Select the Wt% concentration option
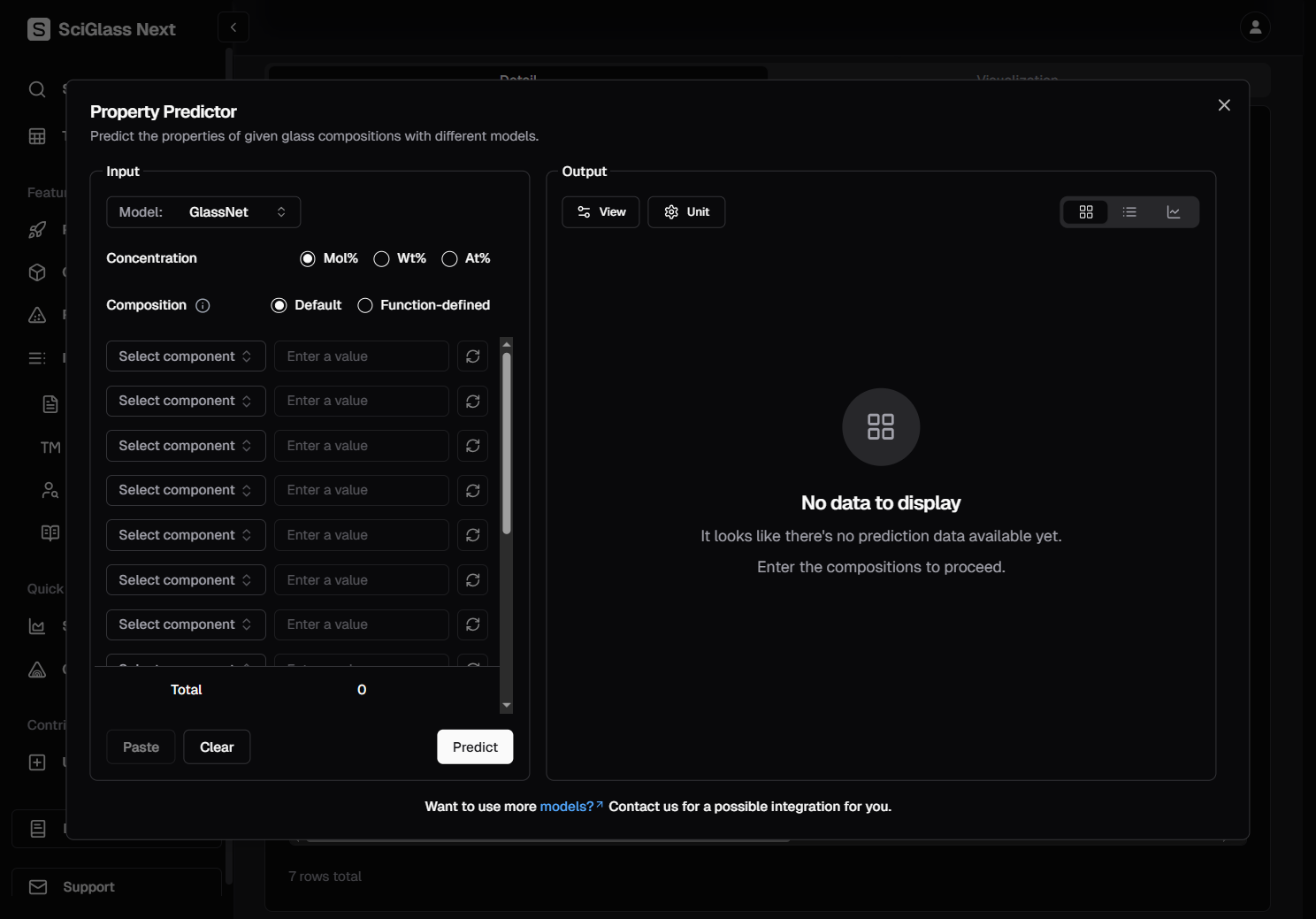Viewport: 1316px width, 919px height. click(x=382, y=258)
